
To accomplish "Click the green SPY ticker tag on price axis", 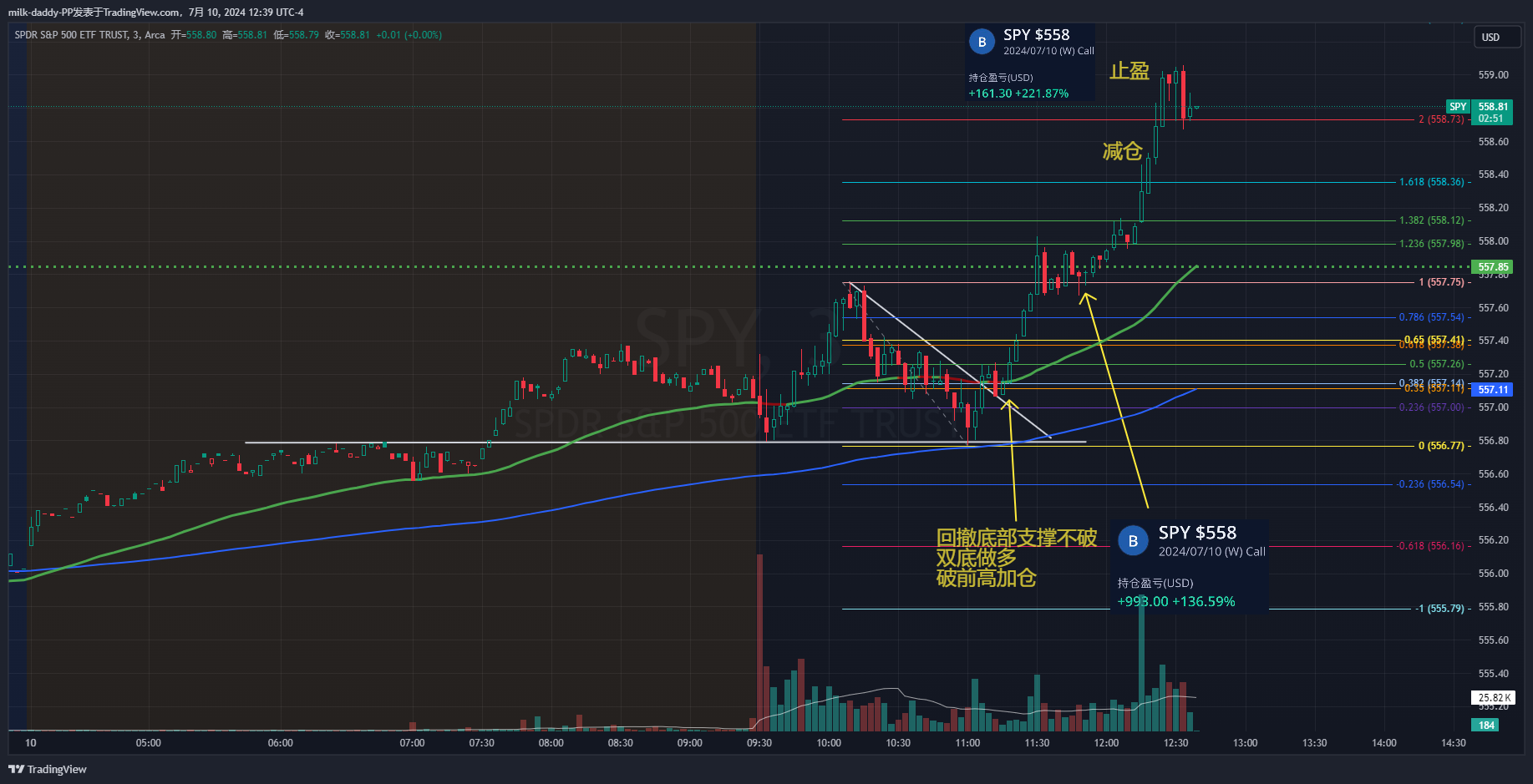I will click(1458, 107).
